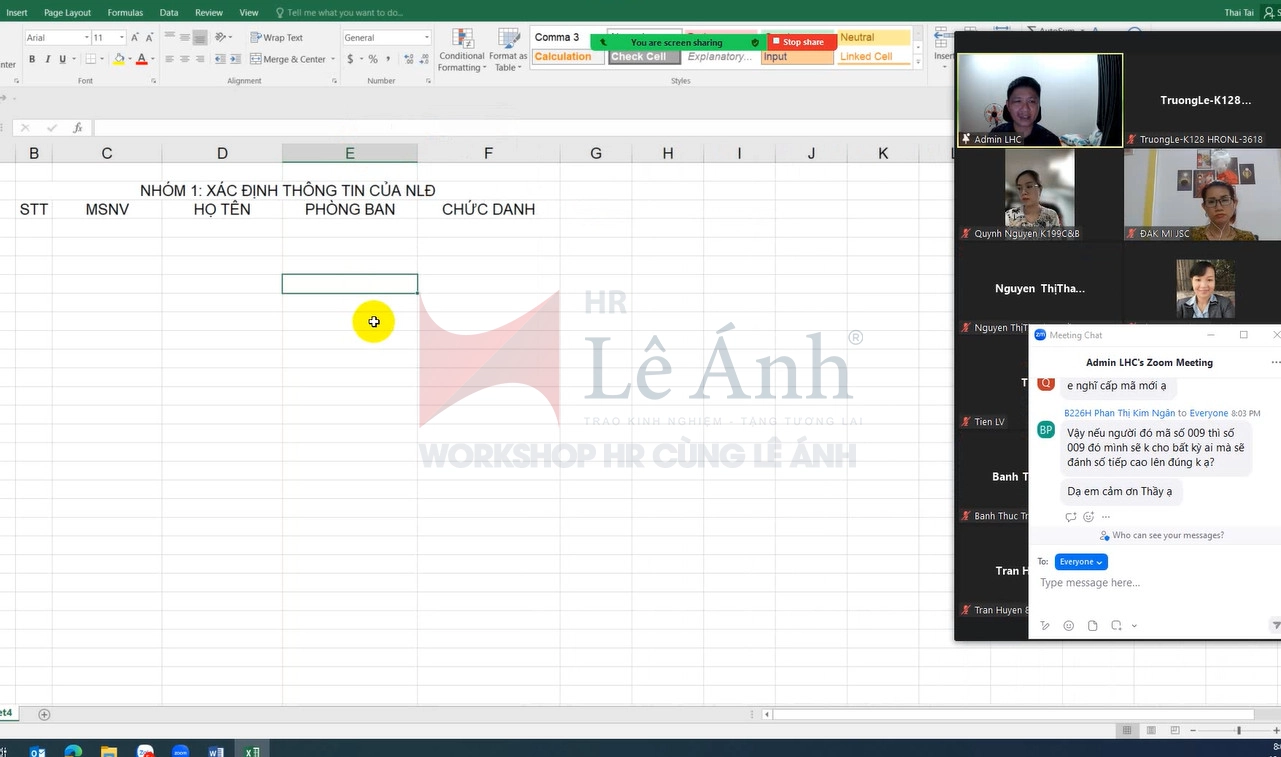The width and height of the screenshot is (1281, 757).
Task: Open the font name dropdown showing Arial
Action: click(57, 38)
